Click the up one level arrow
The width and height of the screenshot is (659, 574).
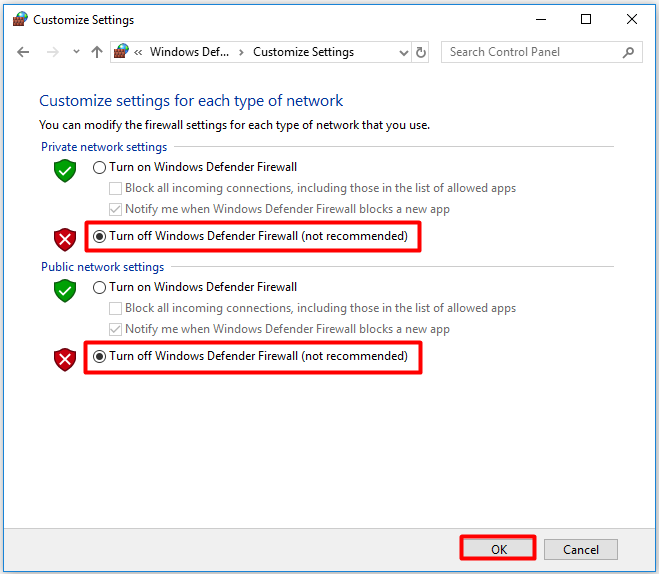pyautogui.click(x=96, y=52)
